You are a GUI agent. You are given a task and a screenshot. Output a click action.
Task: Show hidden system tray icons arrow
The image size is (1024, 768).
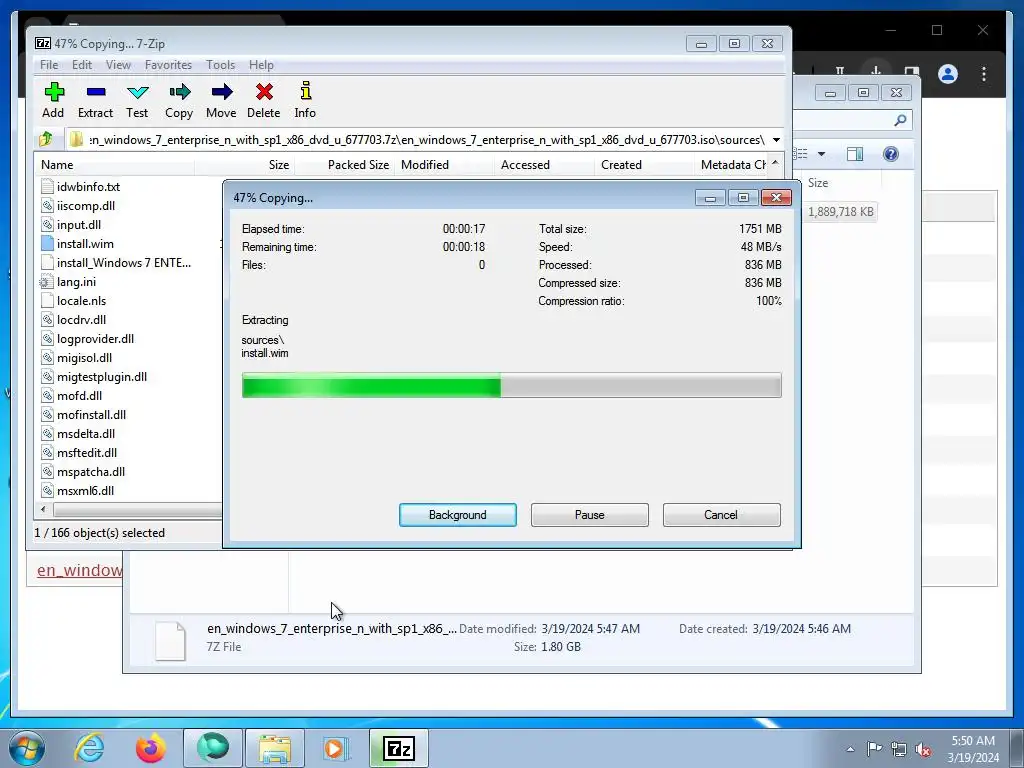(x=850, y=749)
